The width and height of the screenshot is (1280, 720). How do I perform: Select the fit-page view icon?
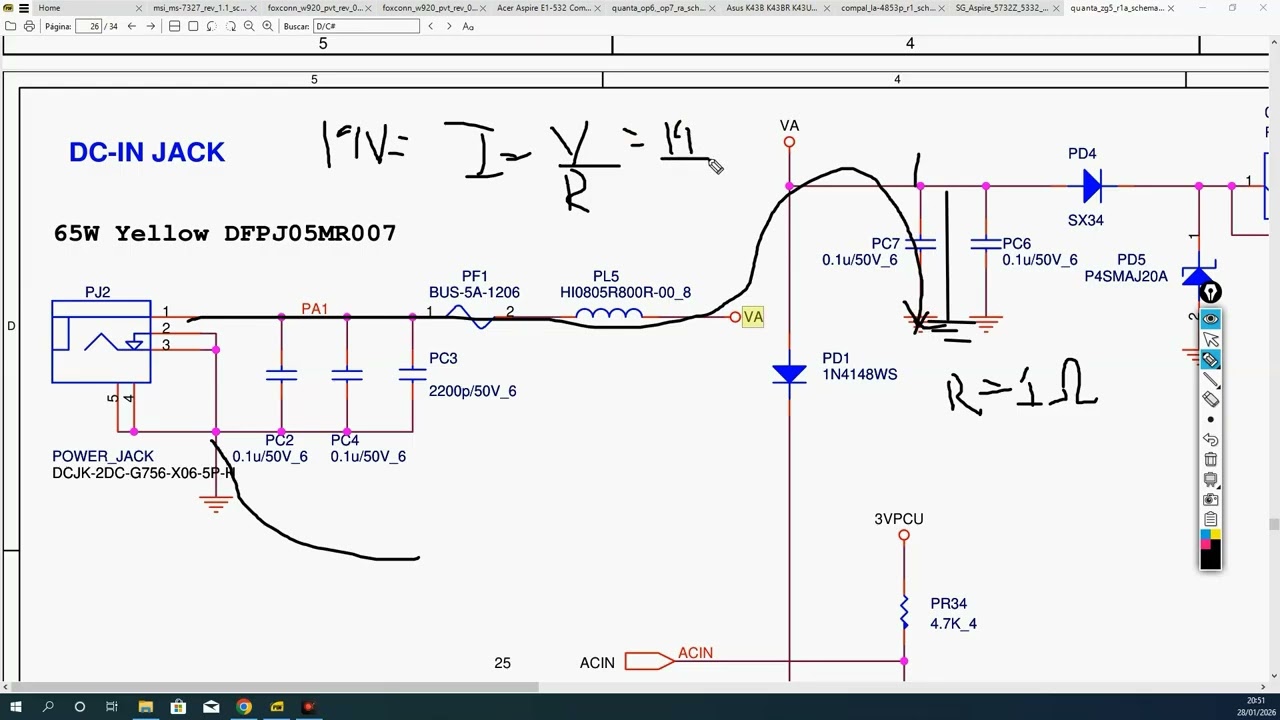(x=193, y=26)
